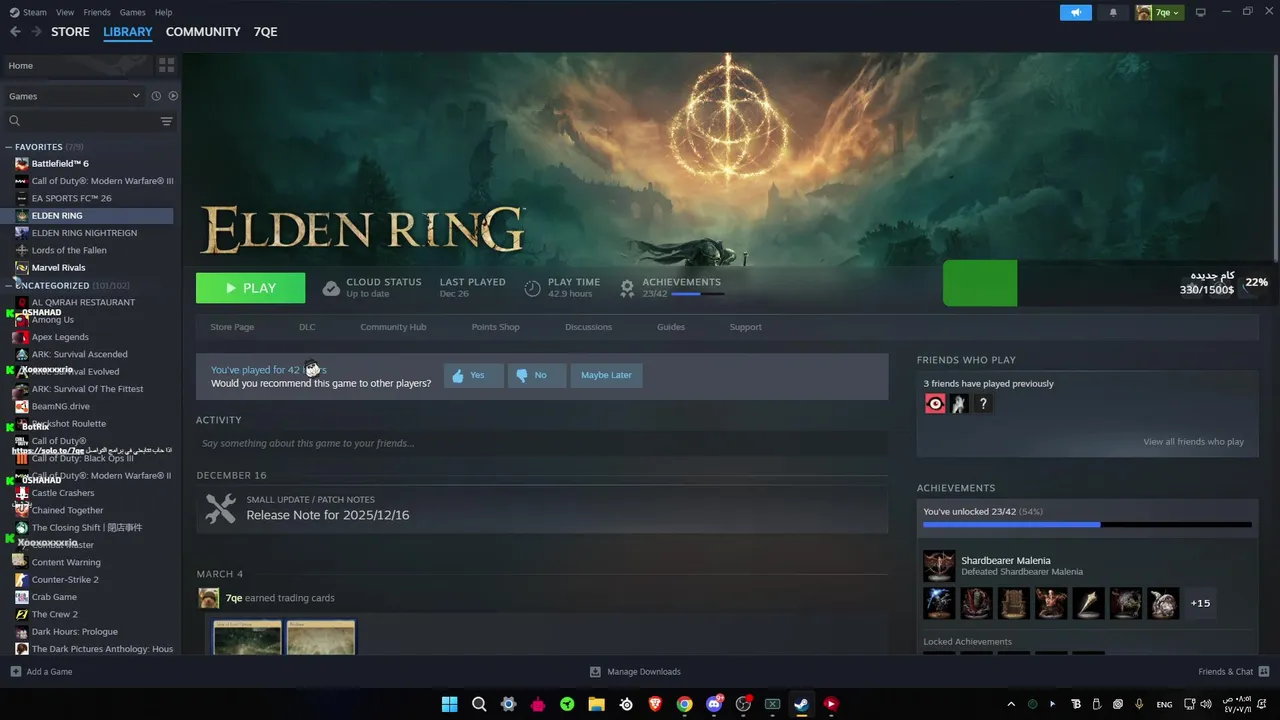The image size is (1280, 720).
Task: Open Discord from the taskbar
Action: point(714,704)
